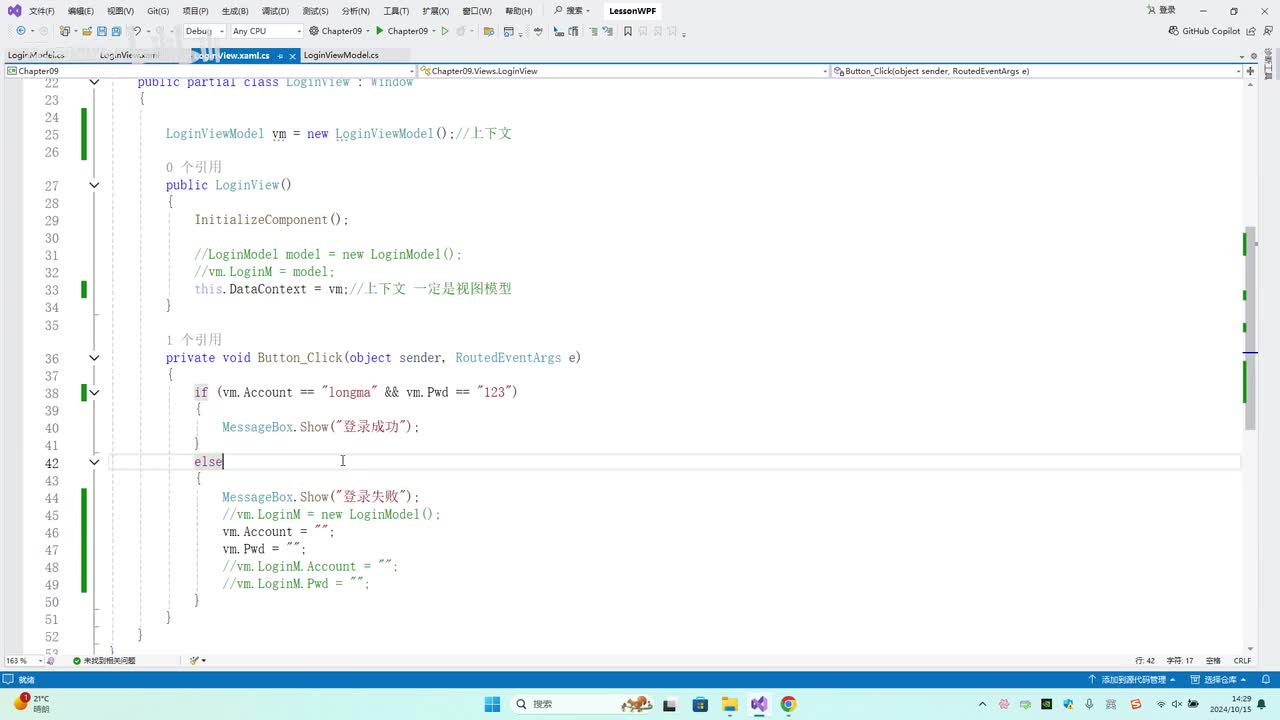Screen dimensions: 1280x720
Task: Open Visual Studio from the Windows taskbar
Action: click(x=759, y=704)
